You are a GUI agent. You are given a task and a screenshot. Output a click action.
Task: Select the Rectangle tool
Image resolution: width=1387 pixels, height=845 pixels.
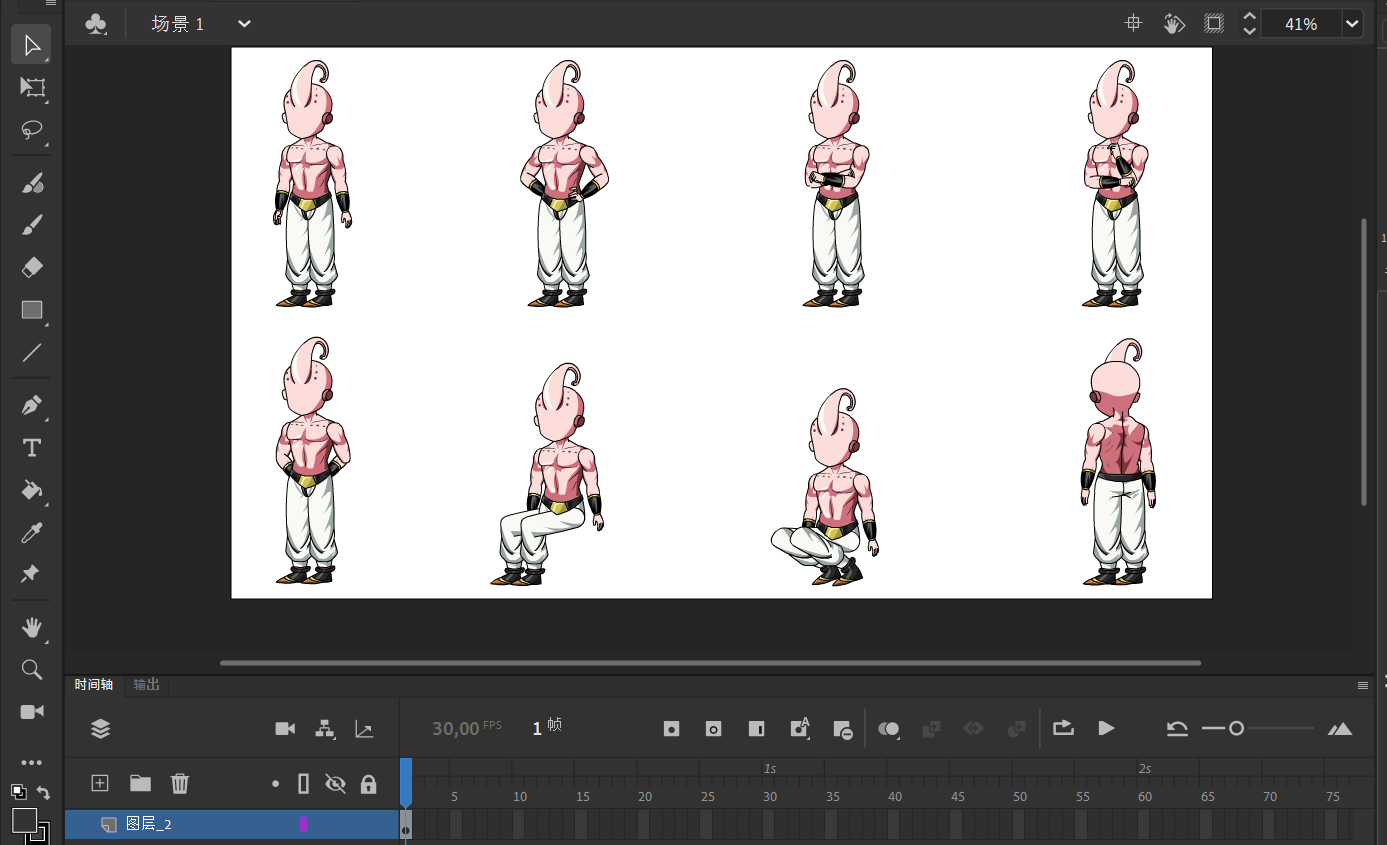[x=32, y=310]
